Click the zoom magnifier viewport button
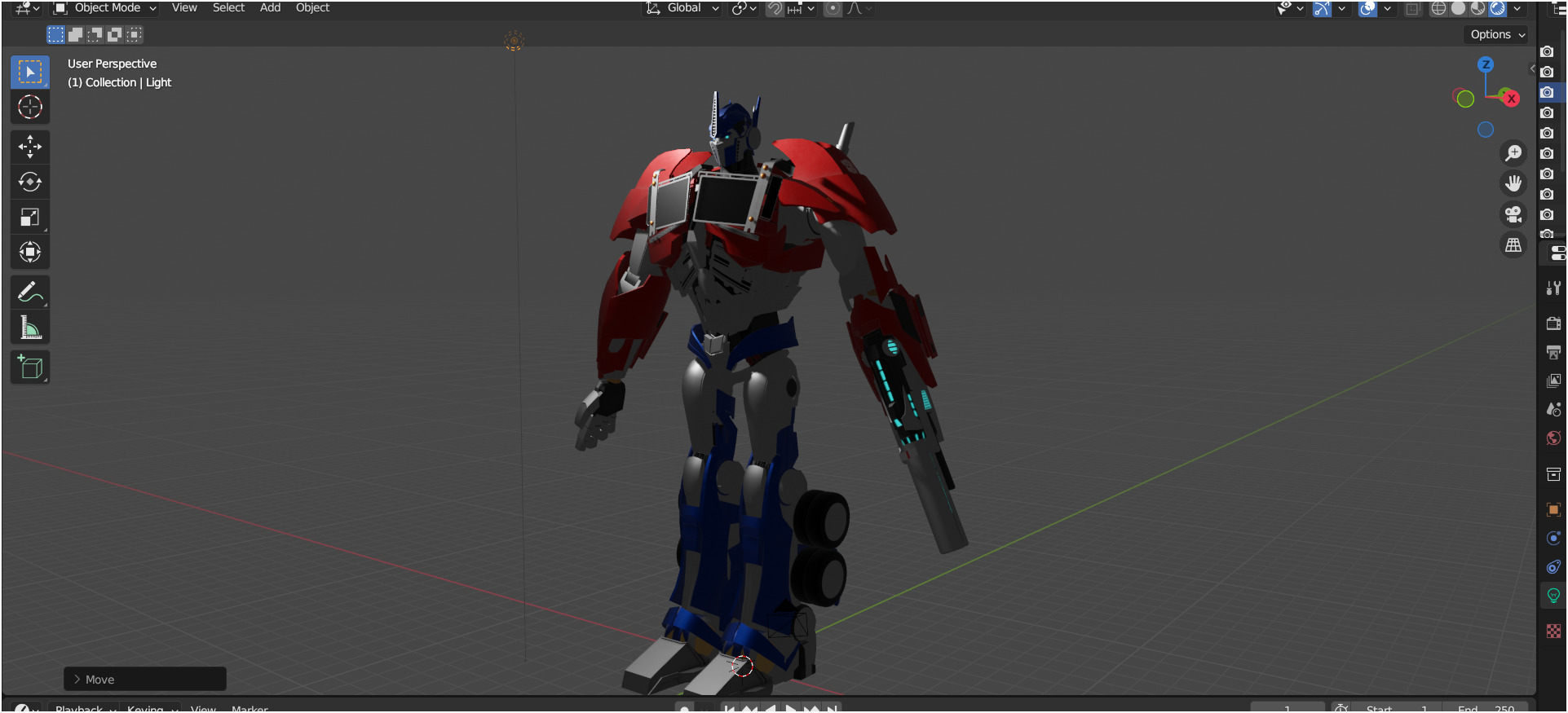 point(1513,153)
